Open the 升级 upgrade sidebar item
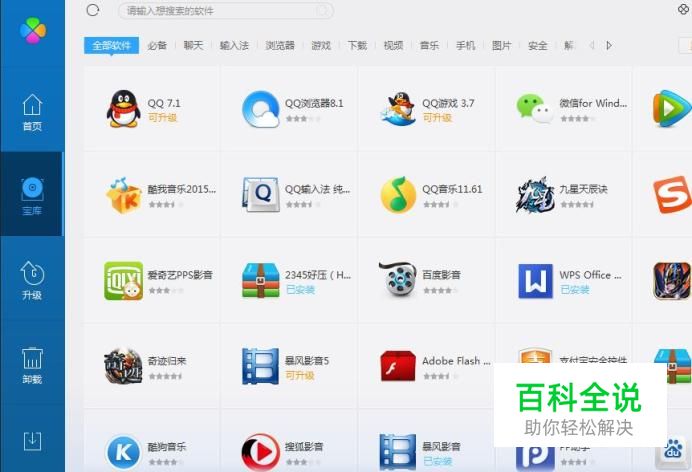Image resolution: width=692 pixels, height=472 pixels. point(32,281)
